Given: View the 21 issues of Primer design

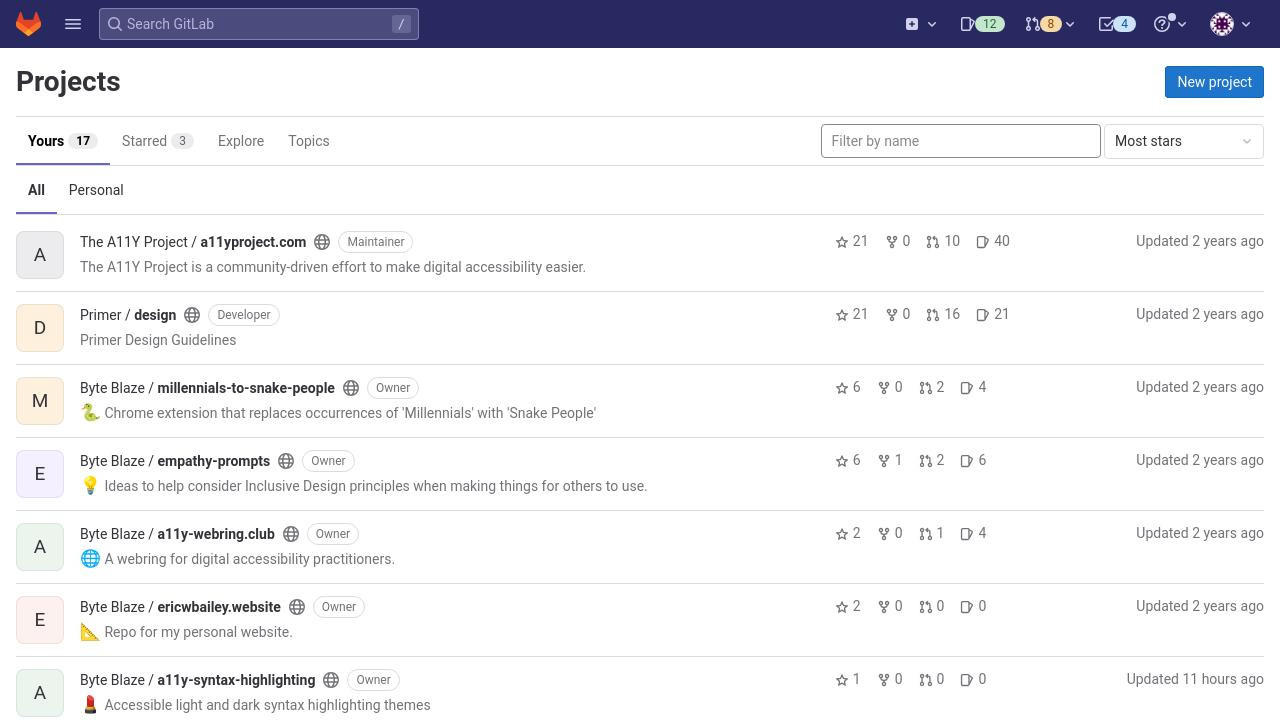Looking at the screenshot, I should click(x=993, y=315).
